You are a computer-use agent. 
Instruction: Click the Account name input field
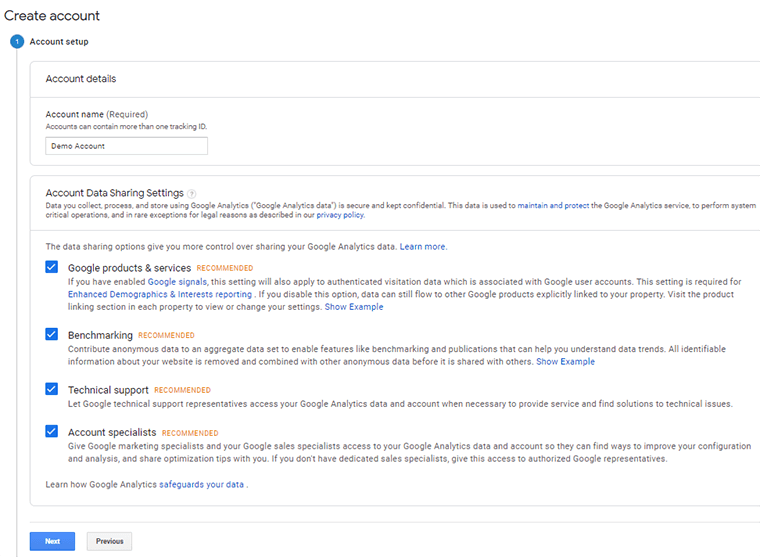click(x=127, y=146)
